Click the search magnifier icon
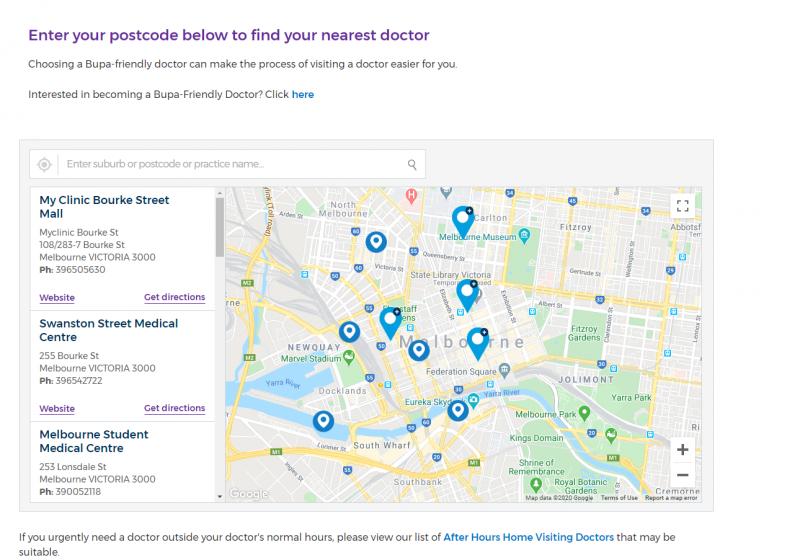800x560 pixels. pos(412,164)
